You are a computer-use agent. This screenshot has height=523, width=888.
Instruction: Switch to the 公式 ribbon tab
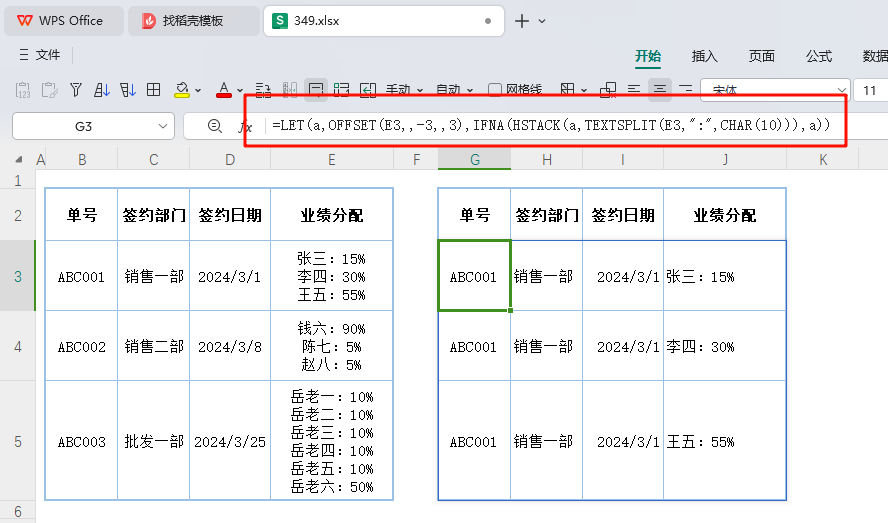[819, 56]
